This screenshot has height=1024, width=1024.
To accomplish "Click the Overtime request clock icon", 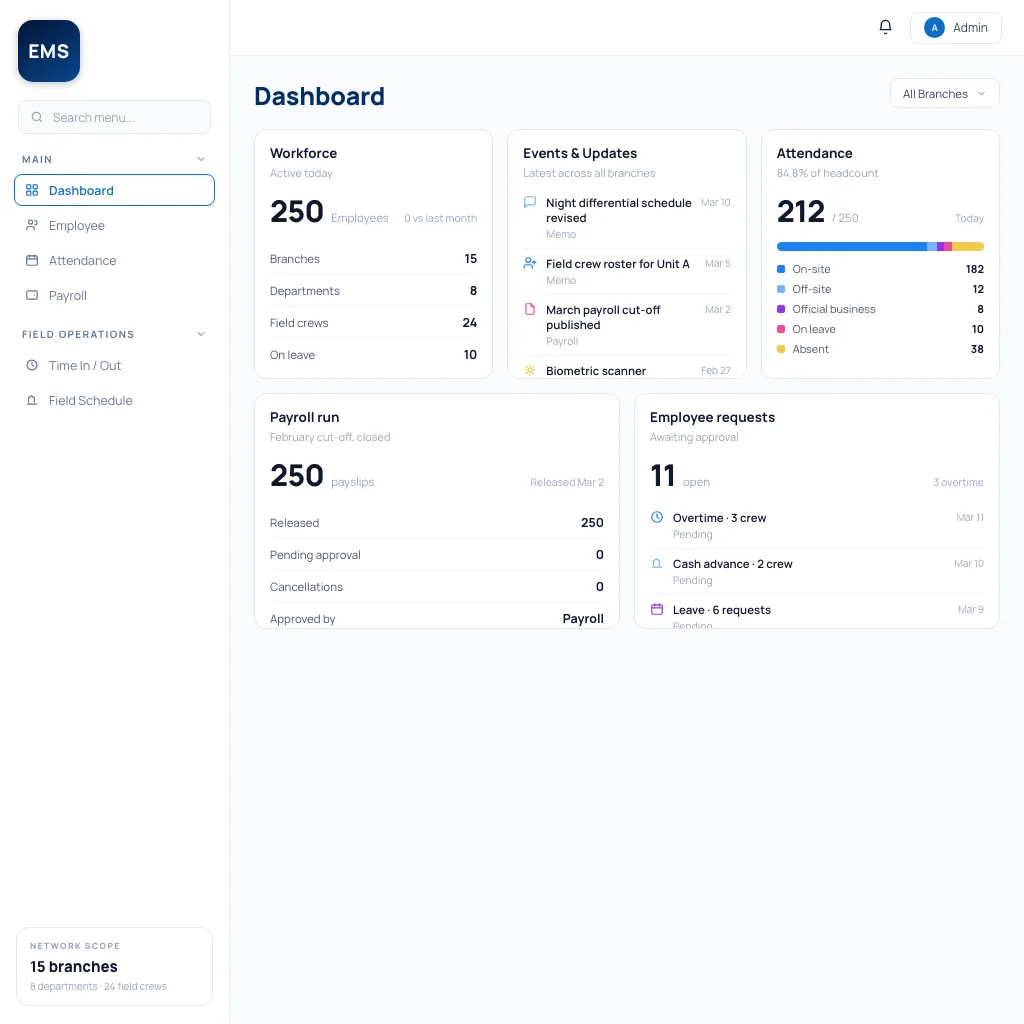I will (x=657, y=517).
